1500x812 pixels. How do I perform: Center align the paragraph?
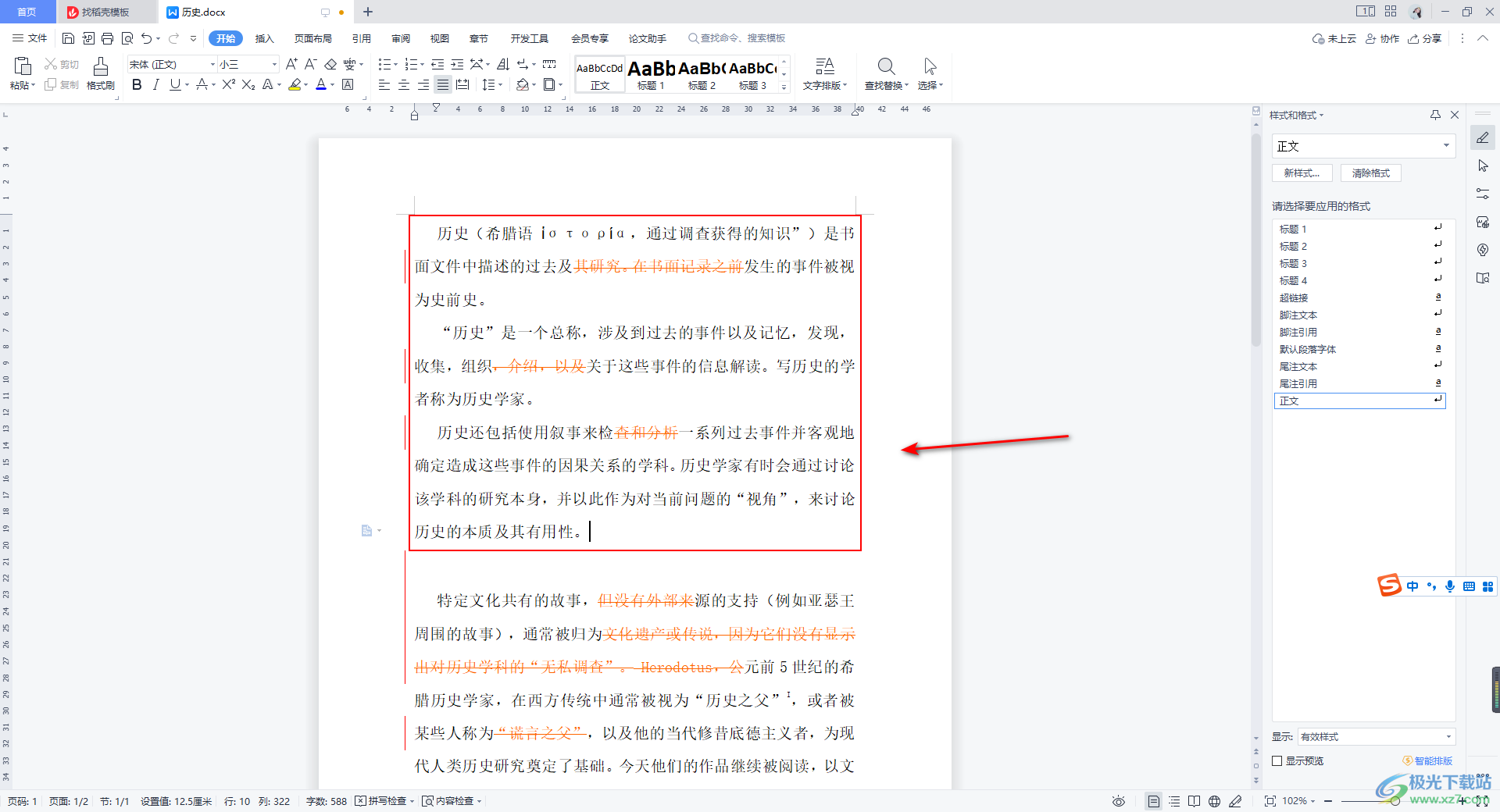(x=404, y=84)
